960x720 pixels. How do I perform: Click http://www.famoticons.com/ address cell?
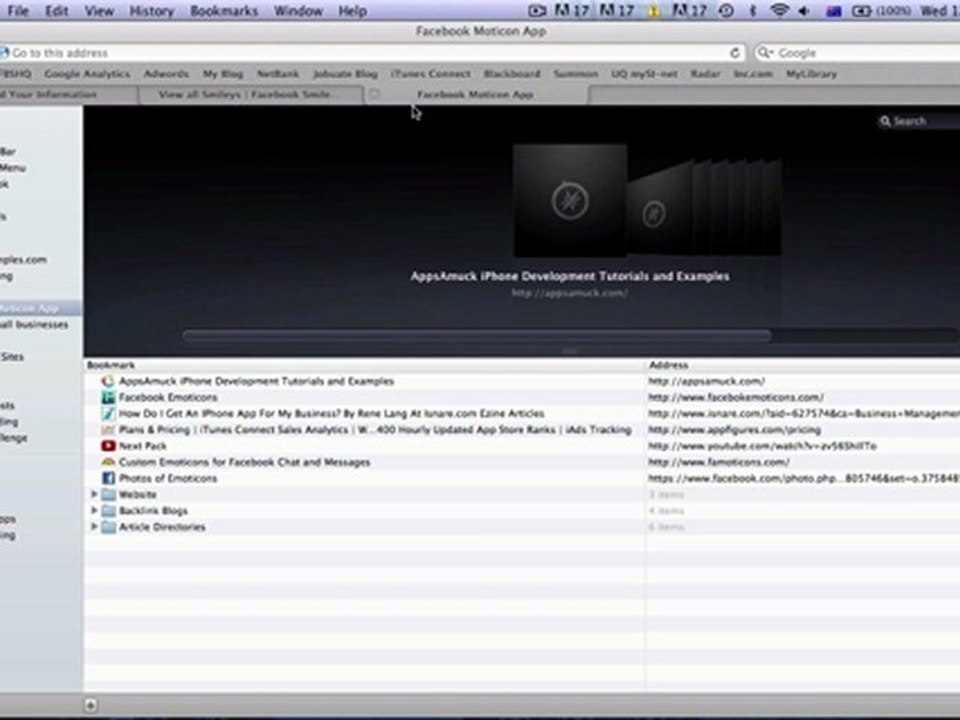pyautogui.click(x=719, y=462)
